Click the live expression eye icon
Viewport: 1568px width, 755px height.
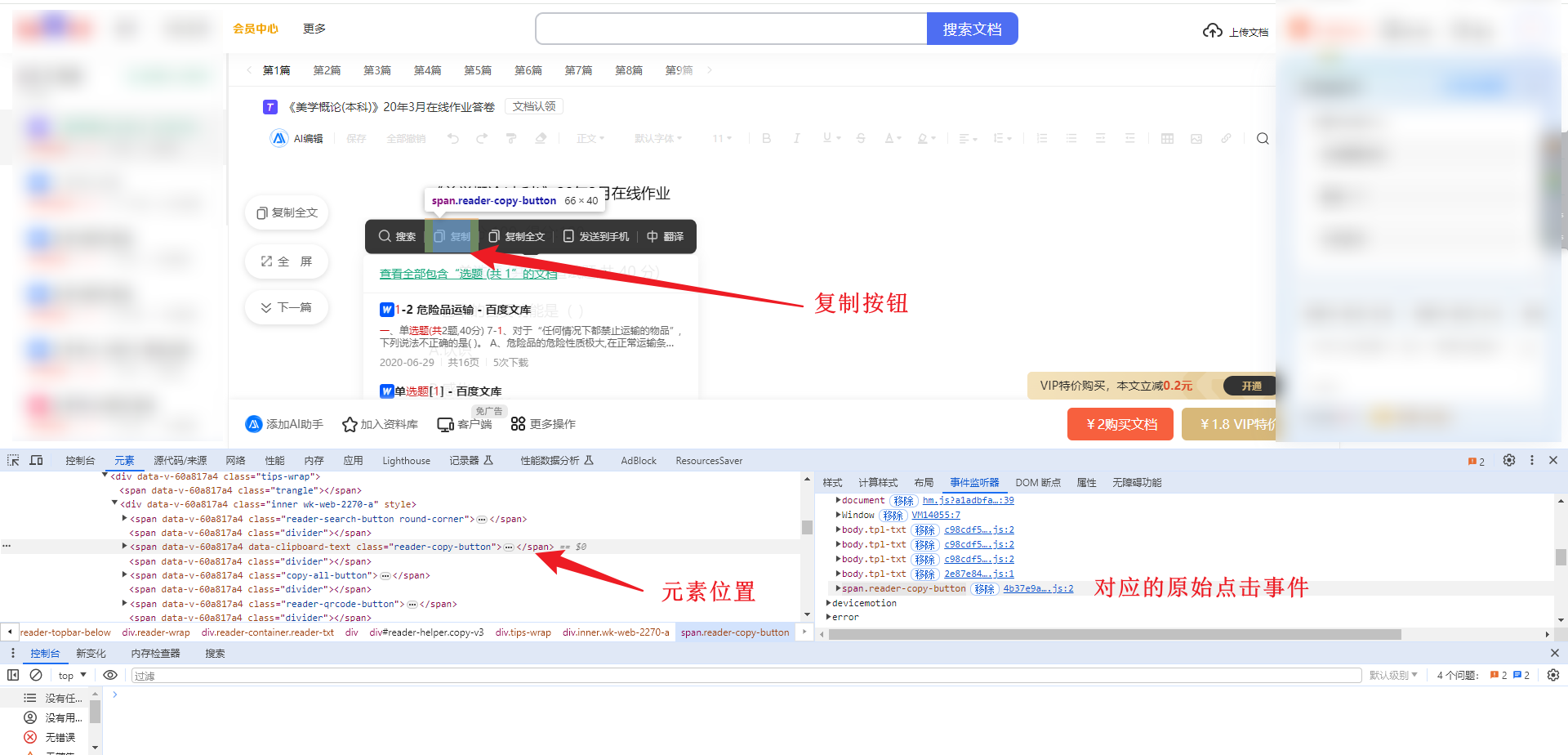click(x=110, y=675)
